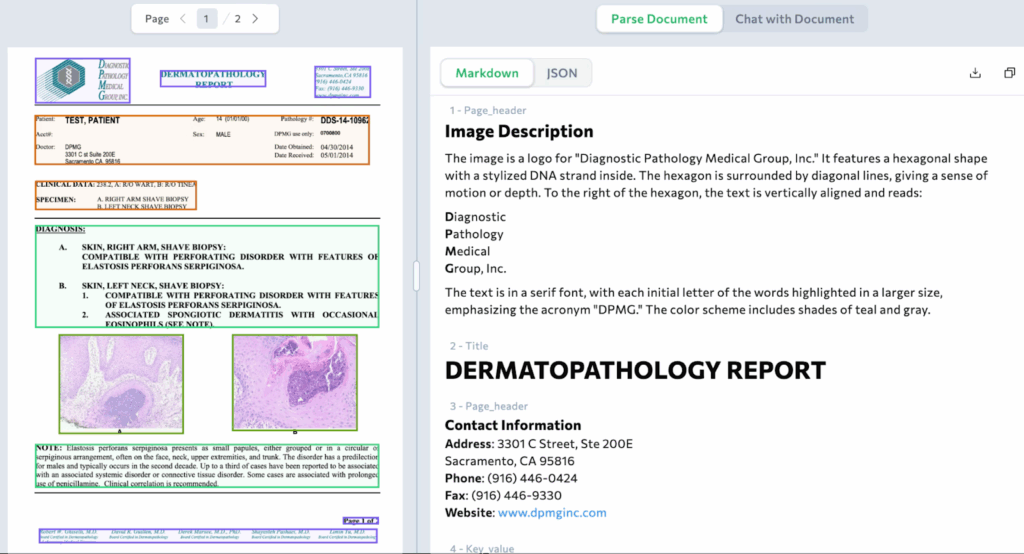Select the right histology image B
1024x554 pixels.
[295, 383]
